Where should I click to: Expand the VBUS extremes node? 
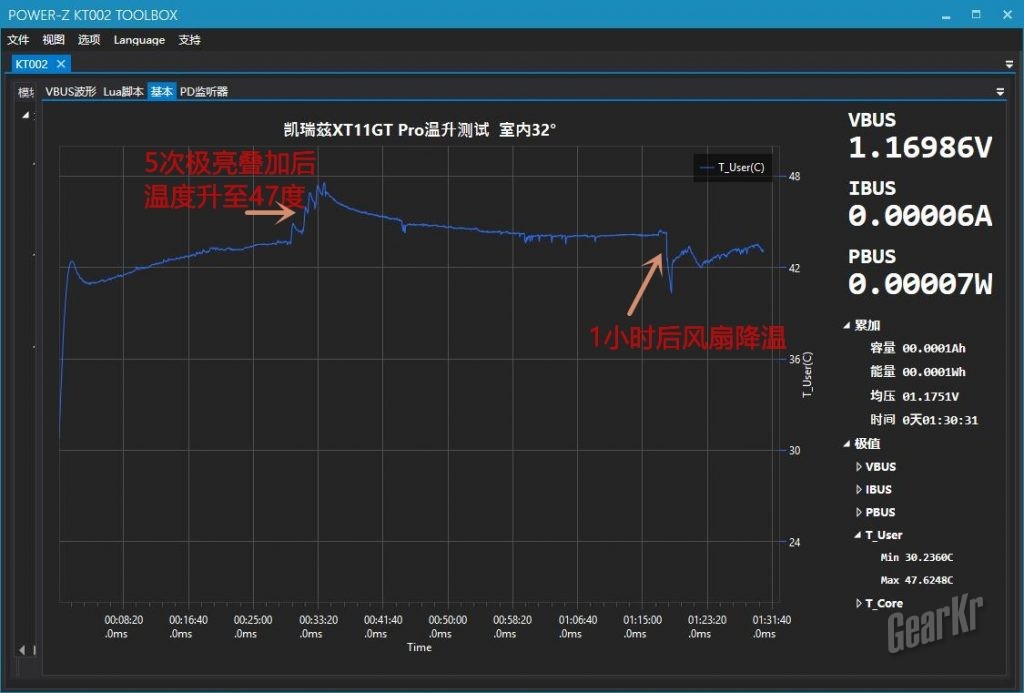pyautogui.click(x=859, y=466)
